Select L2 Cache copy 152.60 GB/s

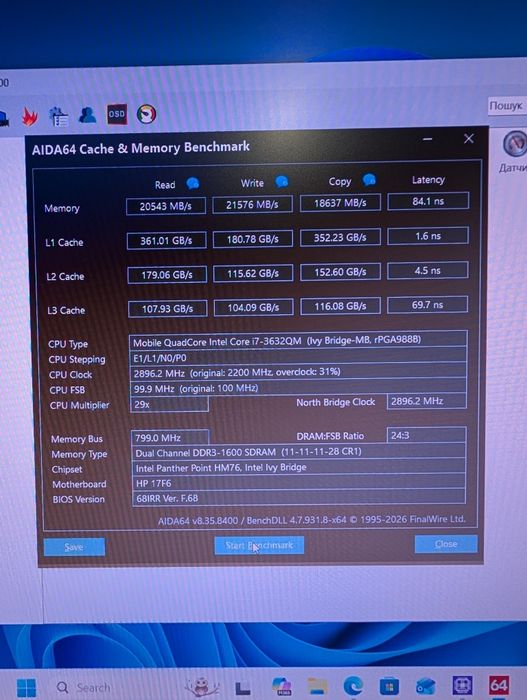340,272
